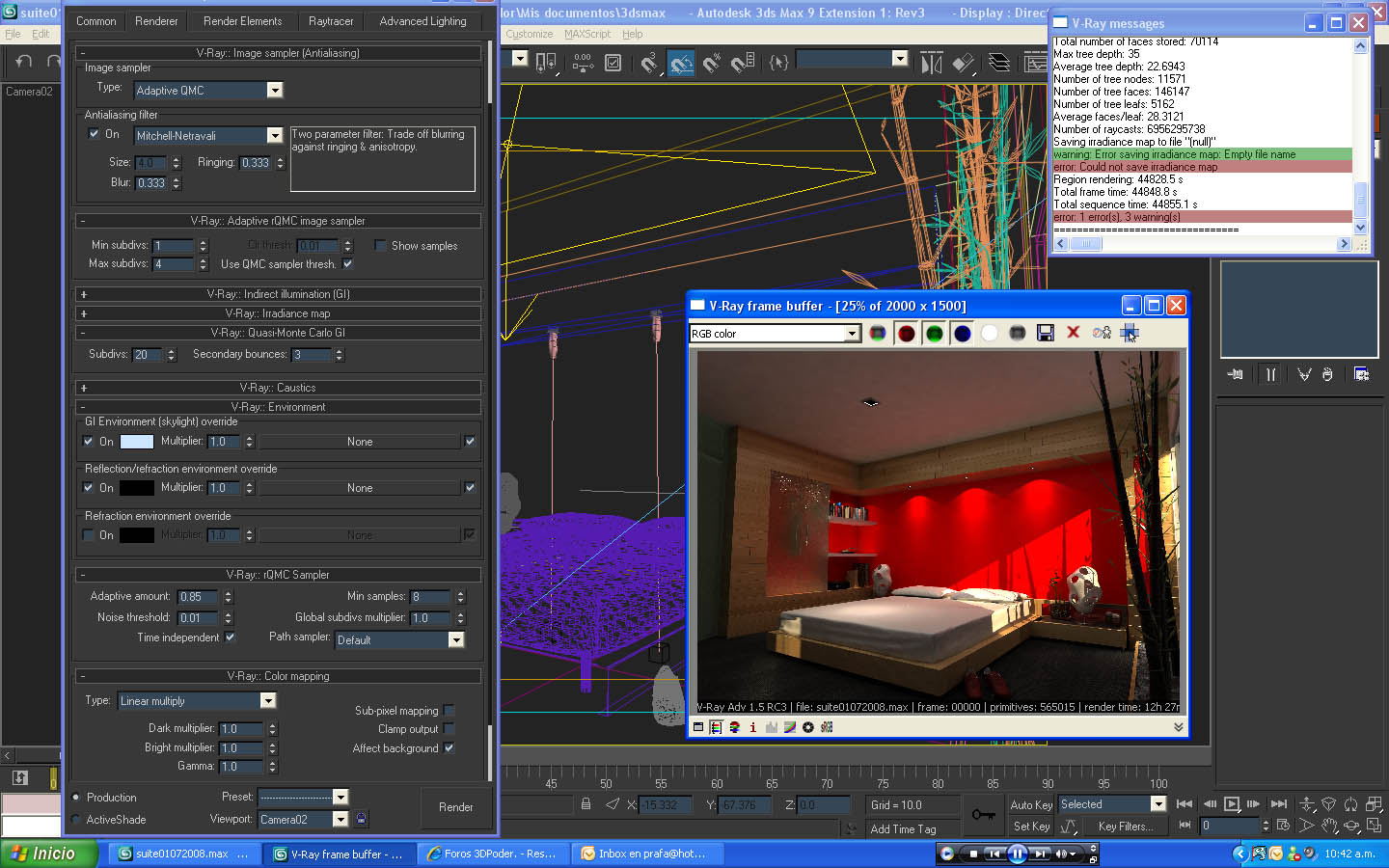
Task: Switch to the Advanced Lighting tab
Action: 422,21
